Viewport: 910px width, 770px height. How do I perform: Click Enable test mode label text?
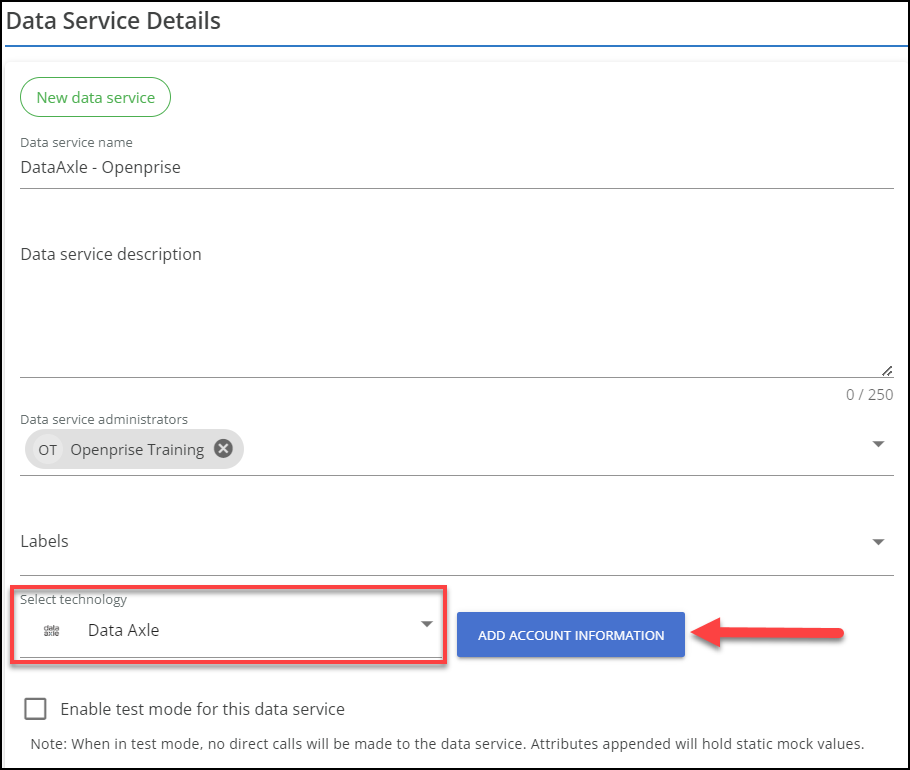pyautogui.click(x=203, y=709)
